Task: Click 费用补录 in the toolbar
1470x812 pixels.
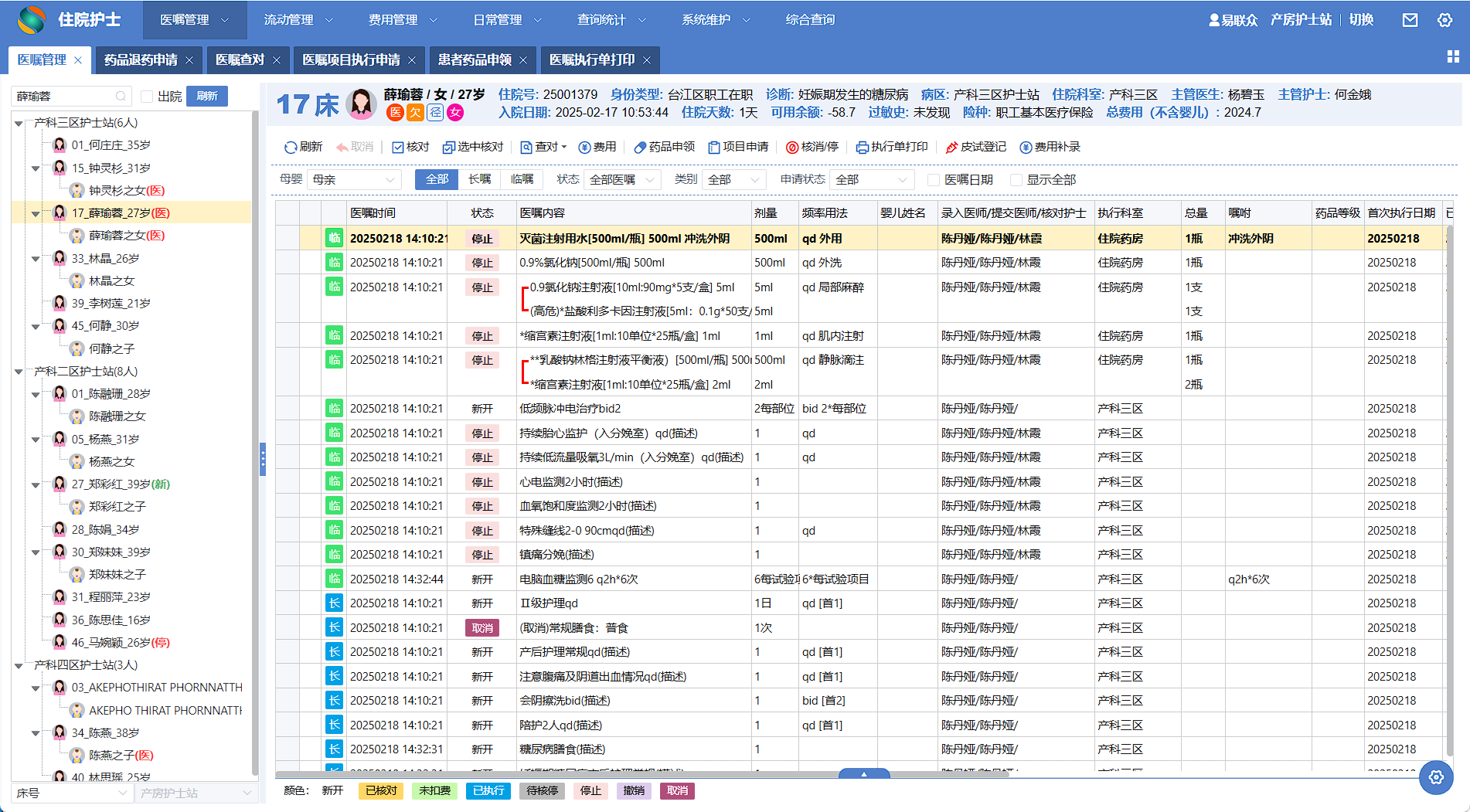Action: point(1050,147)
